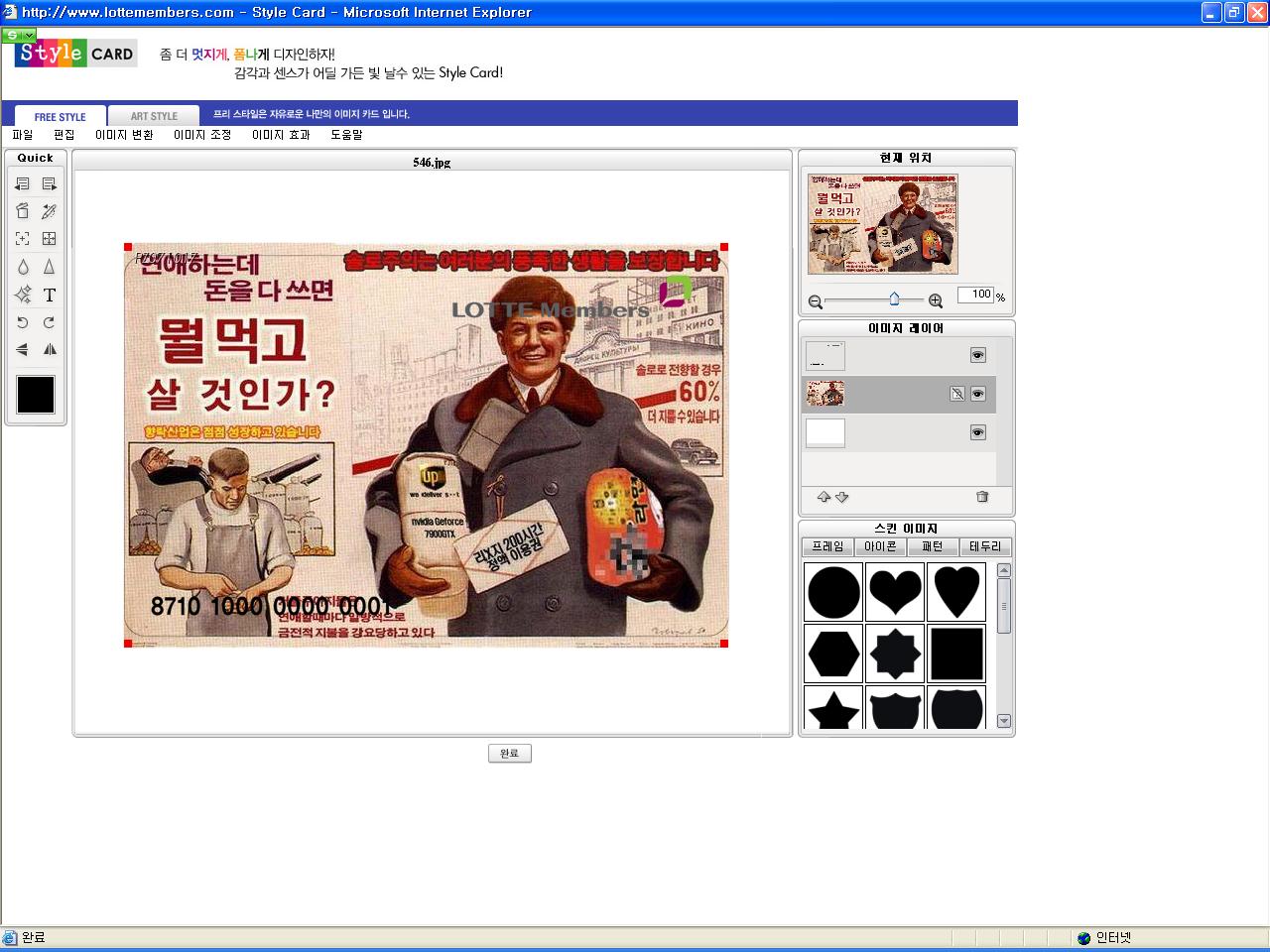Select the triangle sharpen tool

click(49, 266)
